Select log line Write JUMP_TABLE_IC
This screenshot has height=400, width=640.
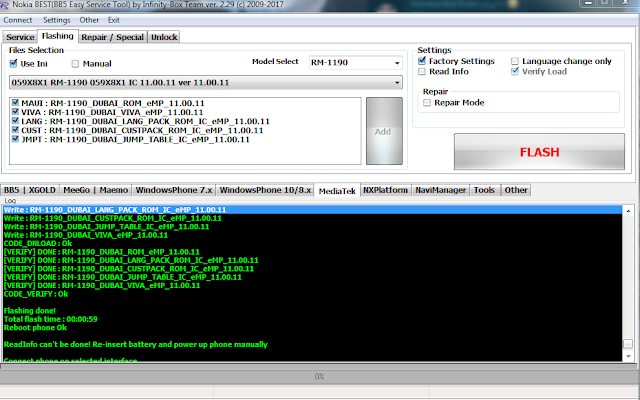(x=107, y=227)
